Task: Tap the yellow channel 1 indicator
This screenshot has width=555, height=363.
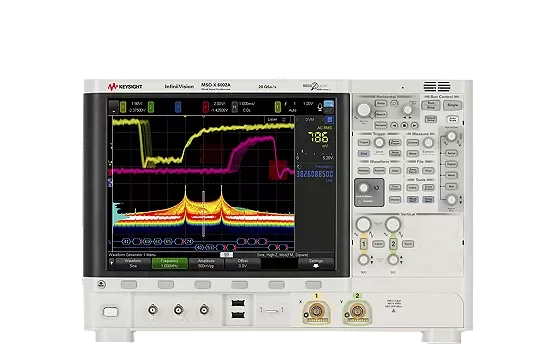Action: [x=123, y=107]
